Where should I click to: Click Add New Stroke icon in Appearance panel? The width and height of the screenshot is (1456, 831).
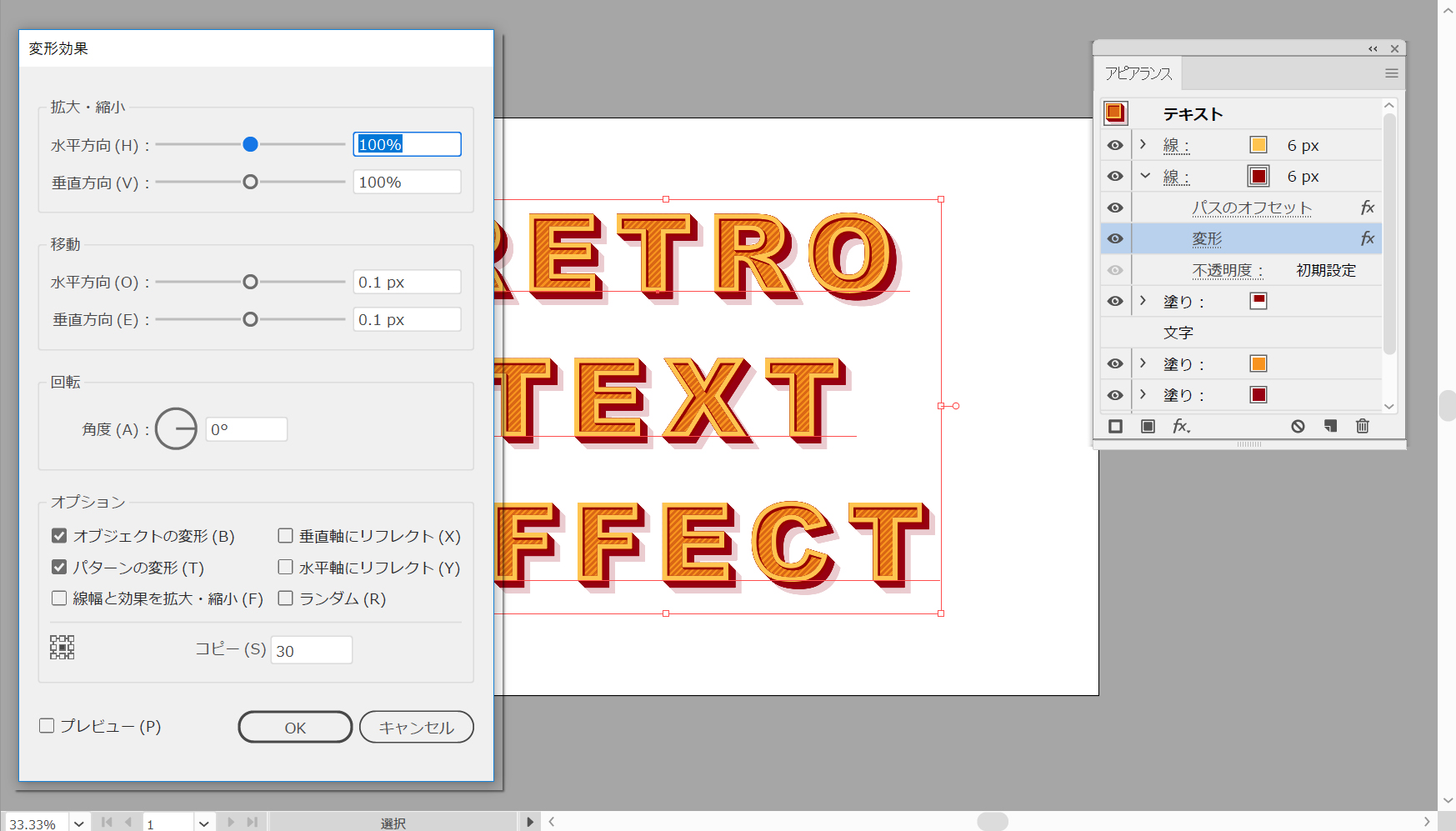(1115, 427)
